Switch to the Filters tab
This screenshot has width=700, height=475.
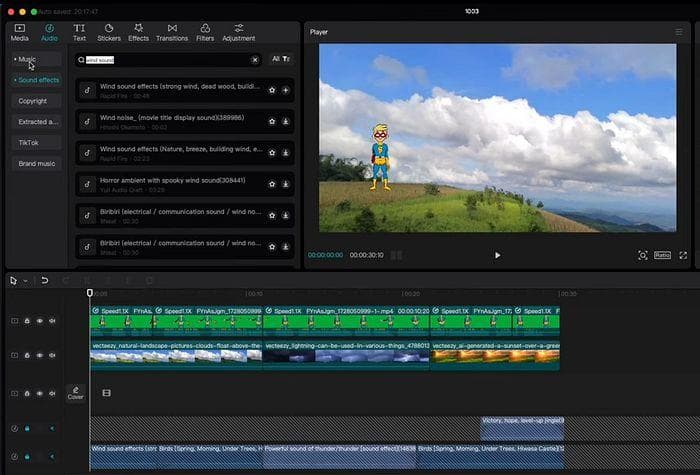205,33
